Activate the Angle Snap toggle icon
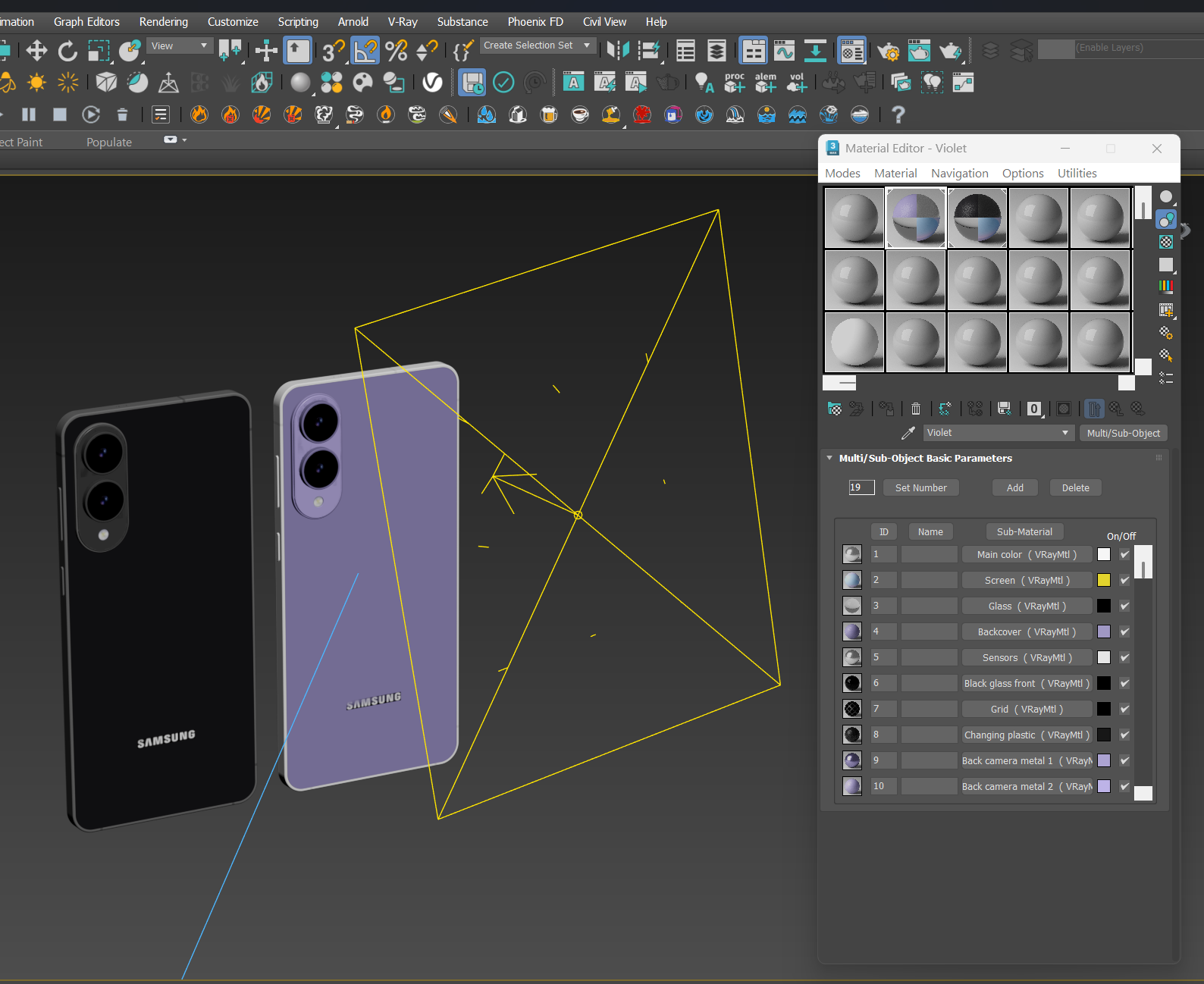 [365, 51]
